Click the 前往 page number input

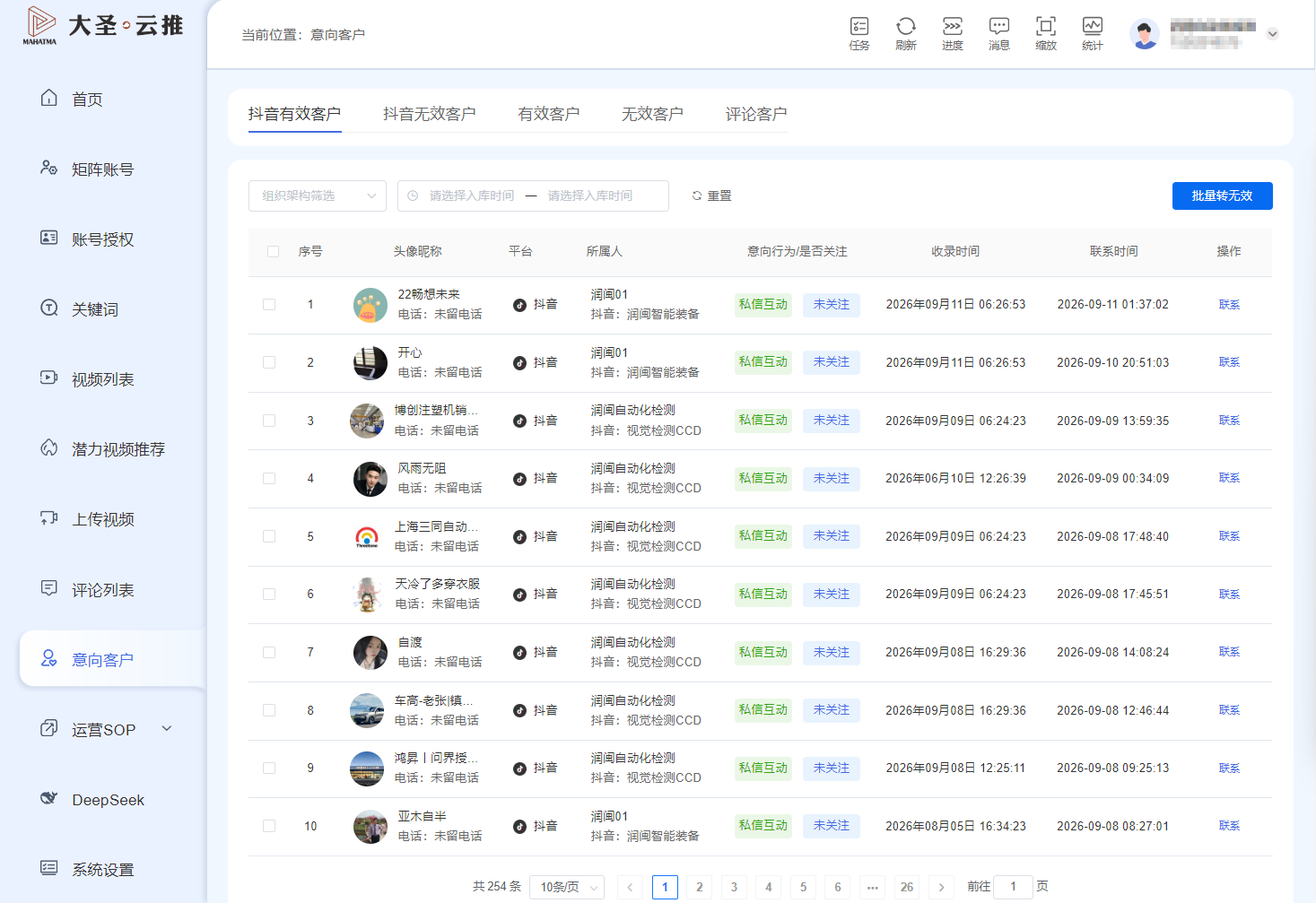click(1014, 887)
